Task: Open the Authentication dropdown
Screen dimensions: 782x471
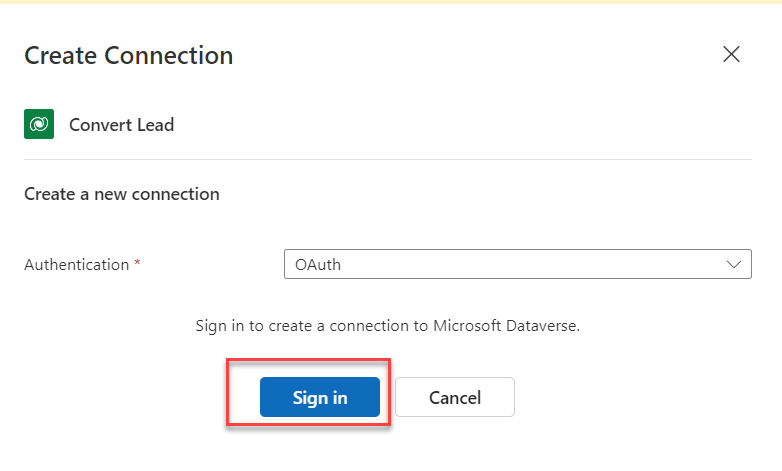Action: [518, 264]
